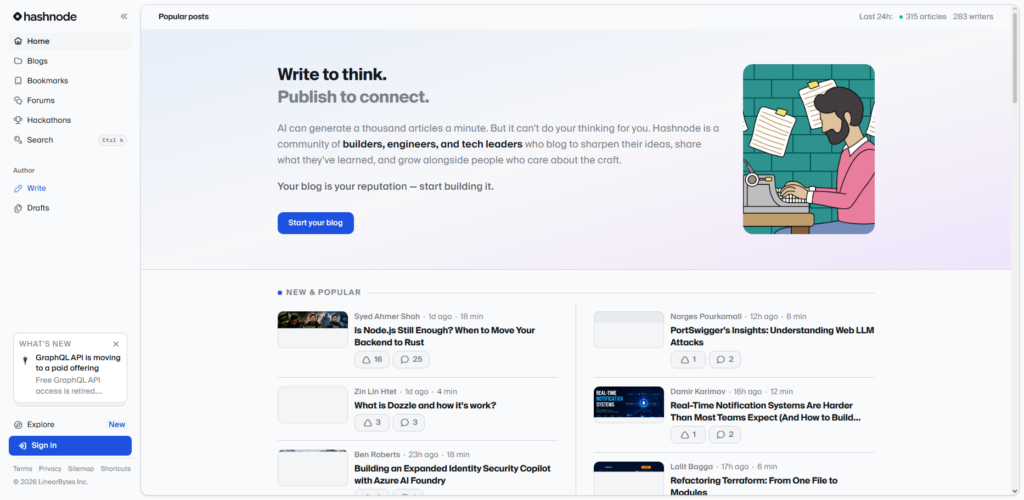This screenshot has height=500, width=1024.
Task: Click the Ctrl K shortcut badge
Action: click(x=112, y=140)
